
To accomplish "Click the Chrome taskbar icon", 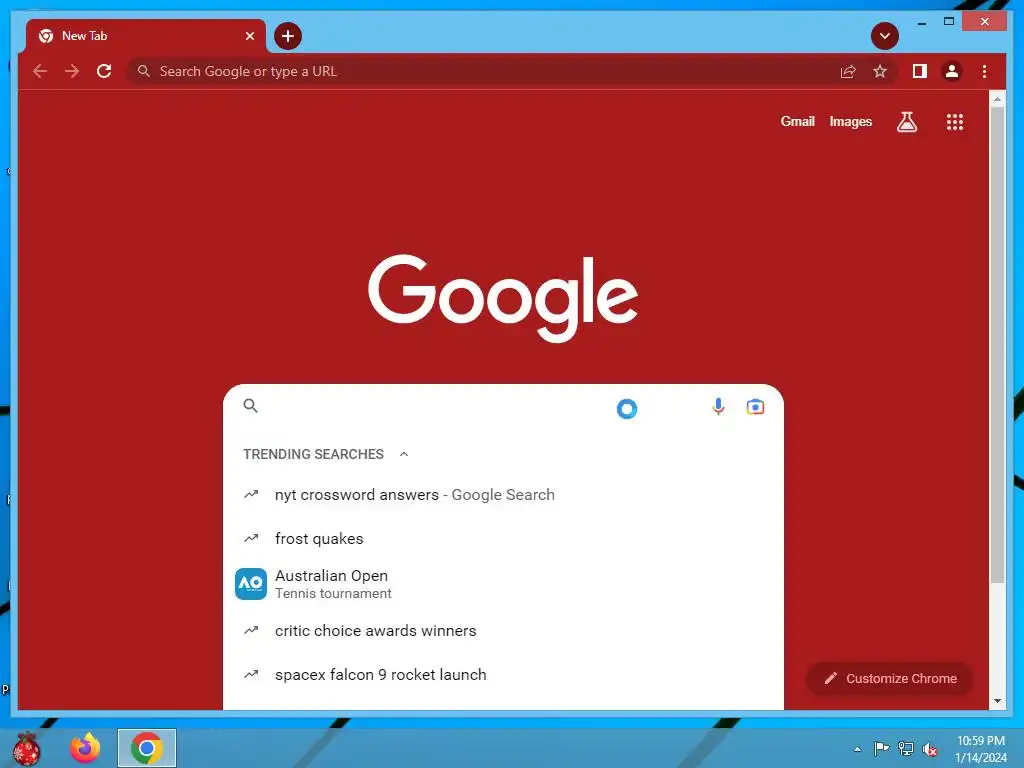I will pyautogui.click(x=147, y=748).
